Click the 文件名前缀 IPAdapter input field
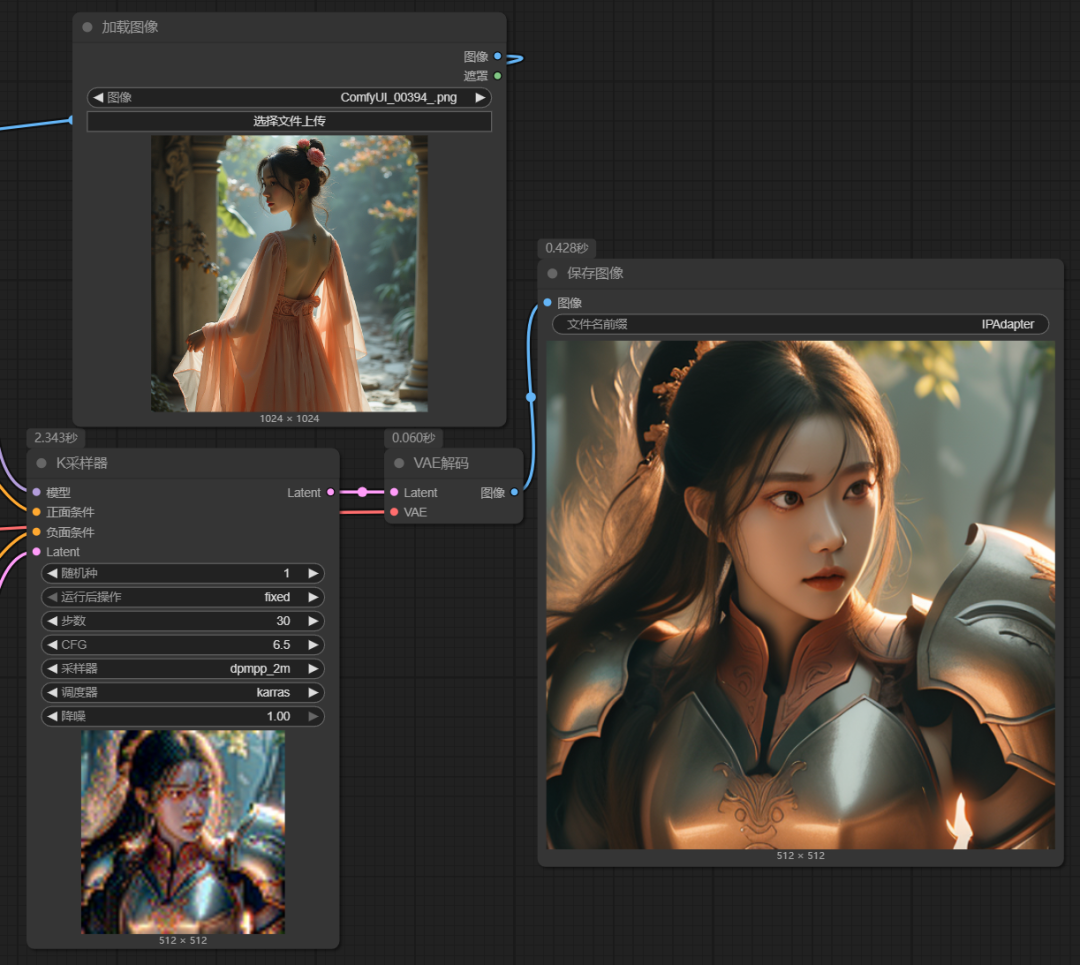 (x=800, y=324)
